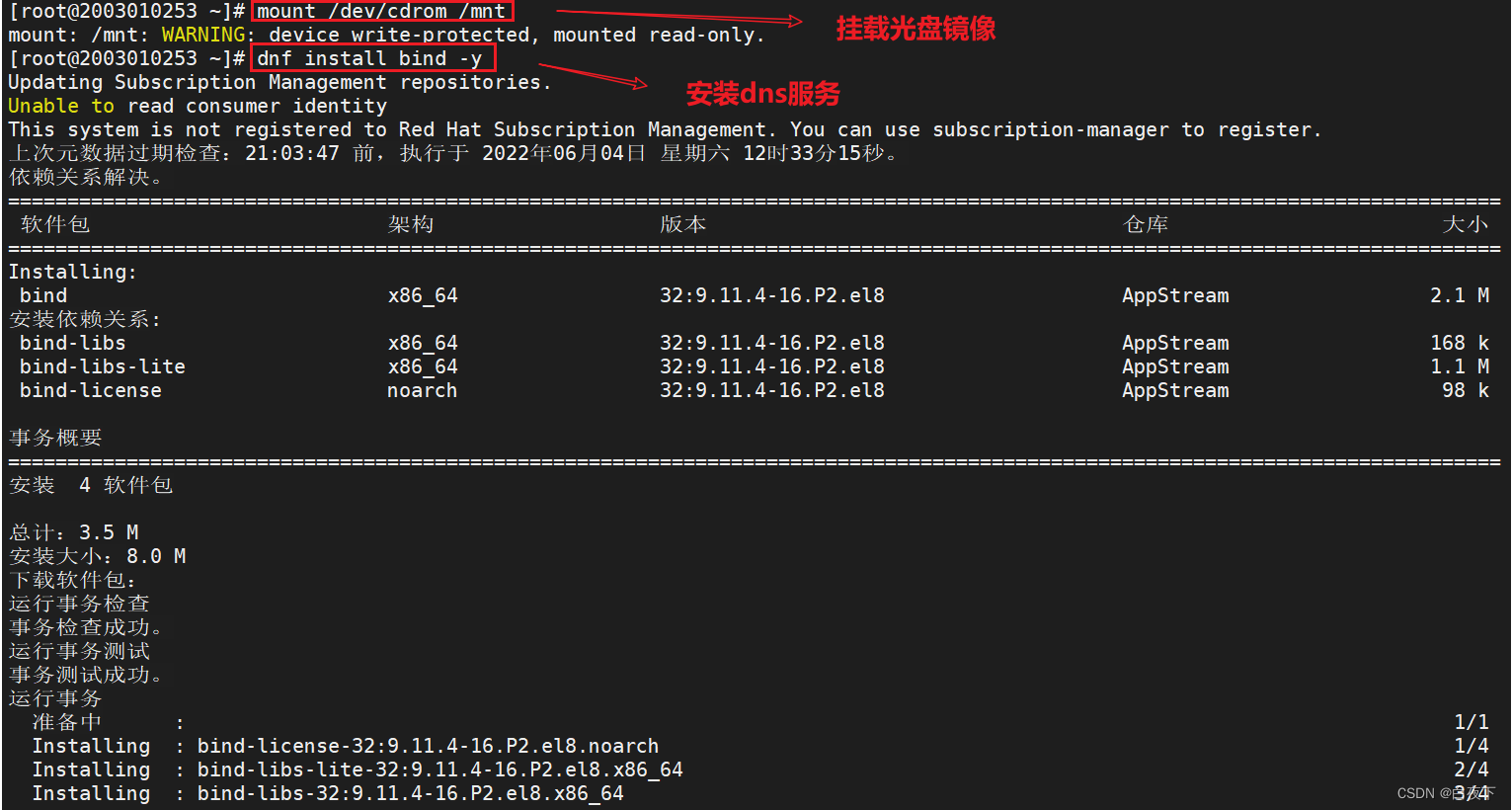Click the '事务检查成功。' line
This screenshot has width=1512, height=810.
tap(87, 627)
